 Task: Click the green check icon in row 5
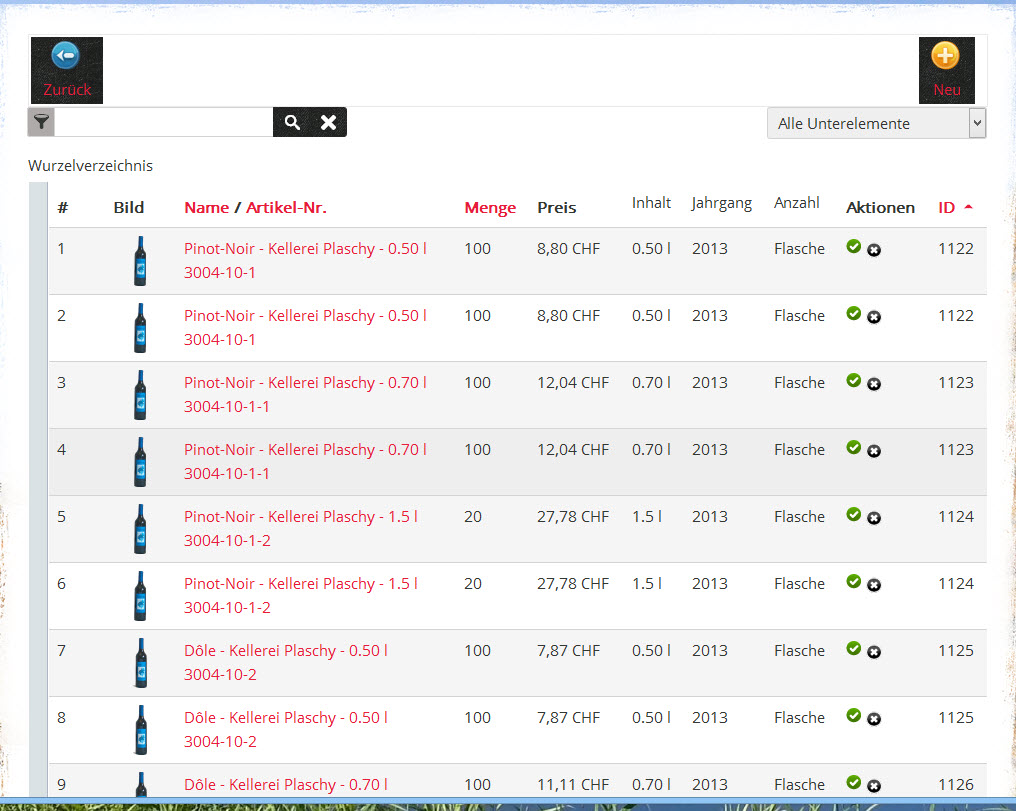click(x=854, y=514)
